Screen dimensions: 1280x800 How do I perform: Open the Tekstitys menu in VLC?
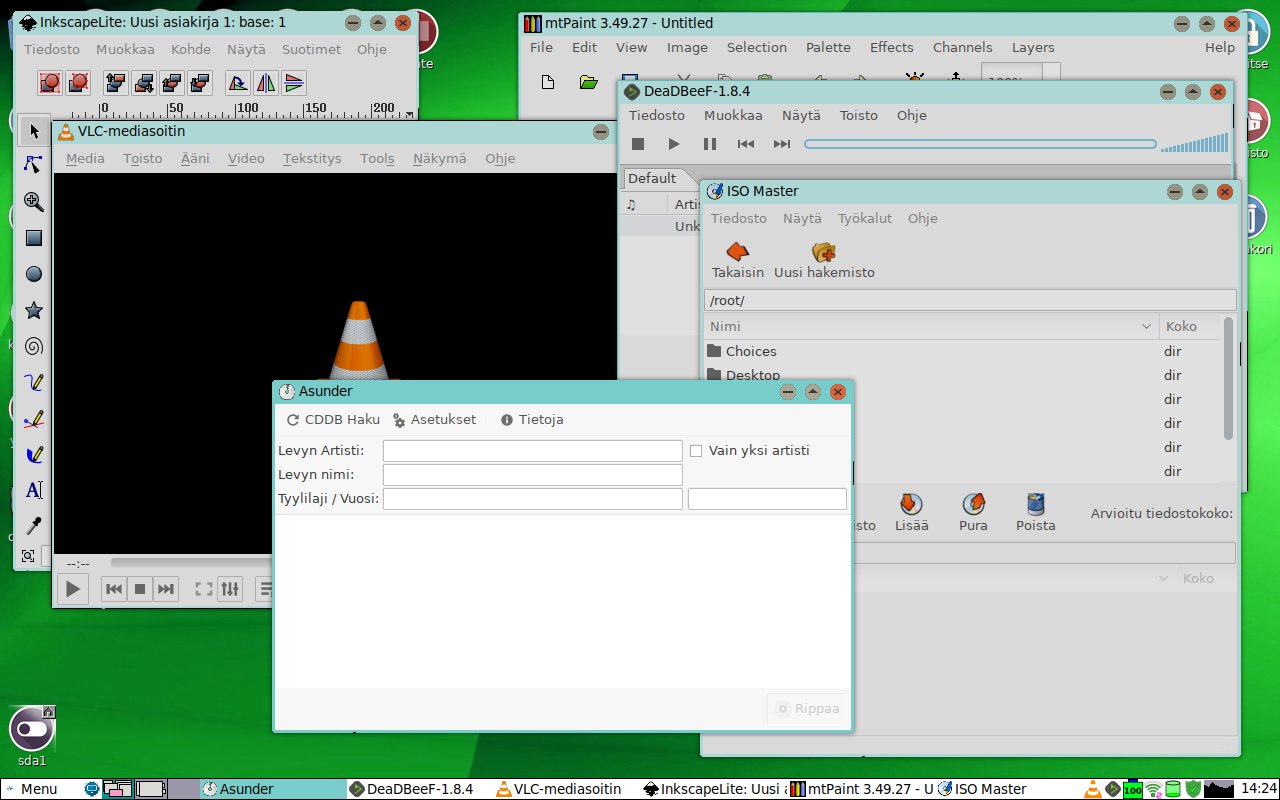pyautogui.click(x=312, y=158)
